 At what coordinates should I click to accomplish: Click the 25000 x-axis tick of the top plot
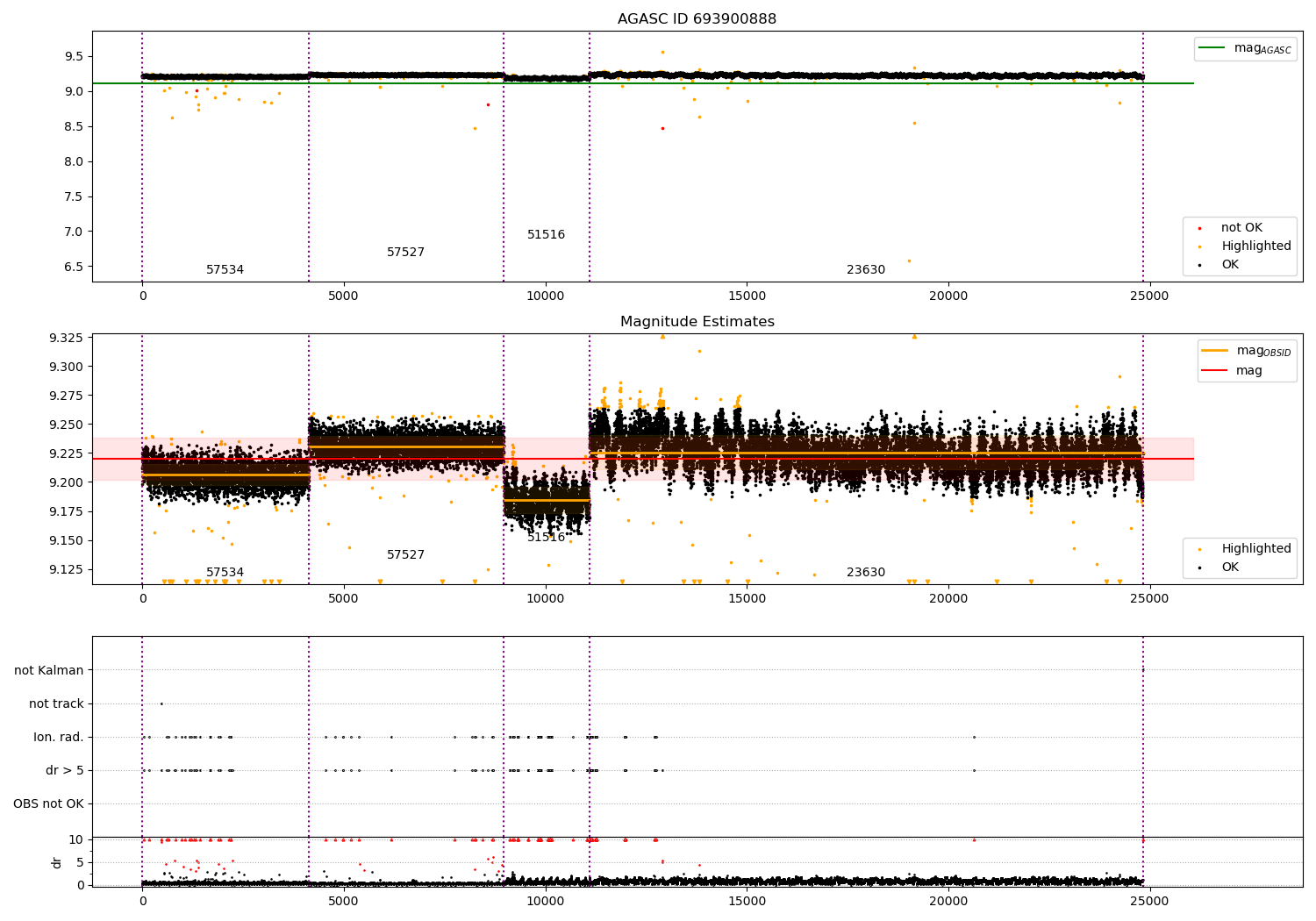pyautogui.click(x=1149, y=296)
